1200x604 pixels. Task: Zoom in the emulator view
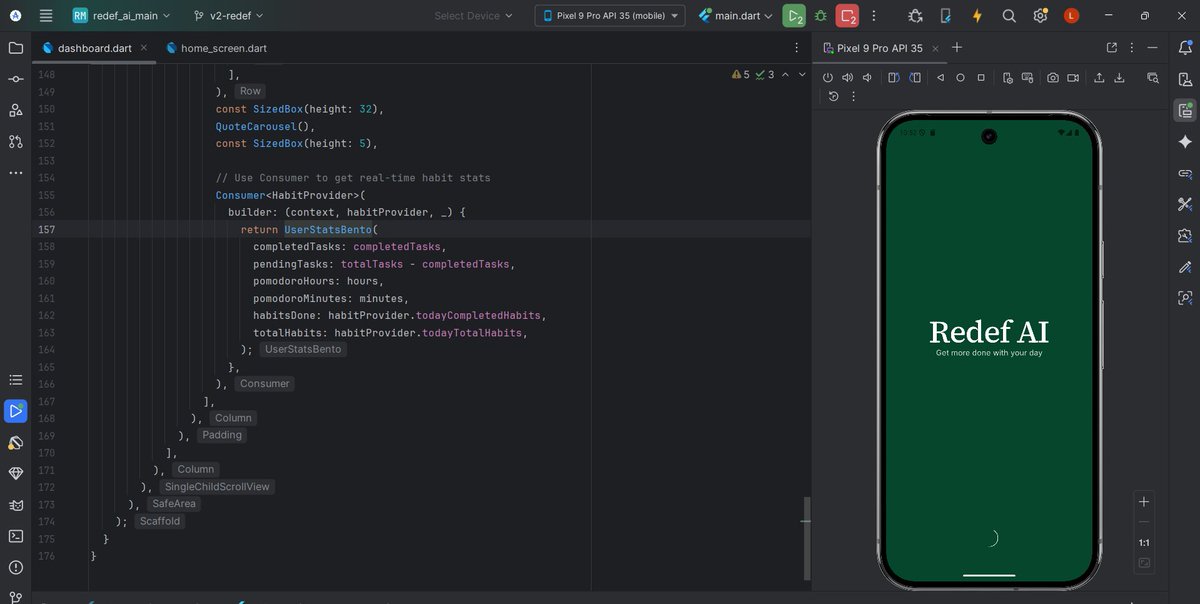[1144, 502]
